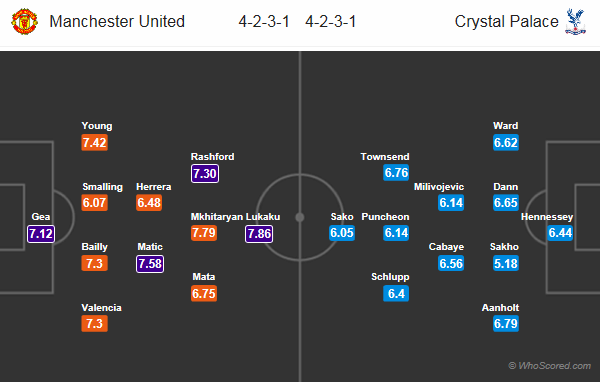Image resolution: width=600 pixels, height=382 pixels.
Task: Select Sakho's 5.18 rating badge
Action: click(x=505, y=263)
